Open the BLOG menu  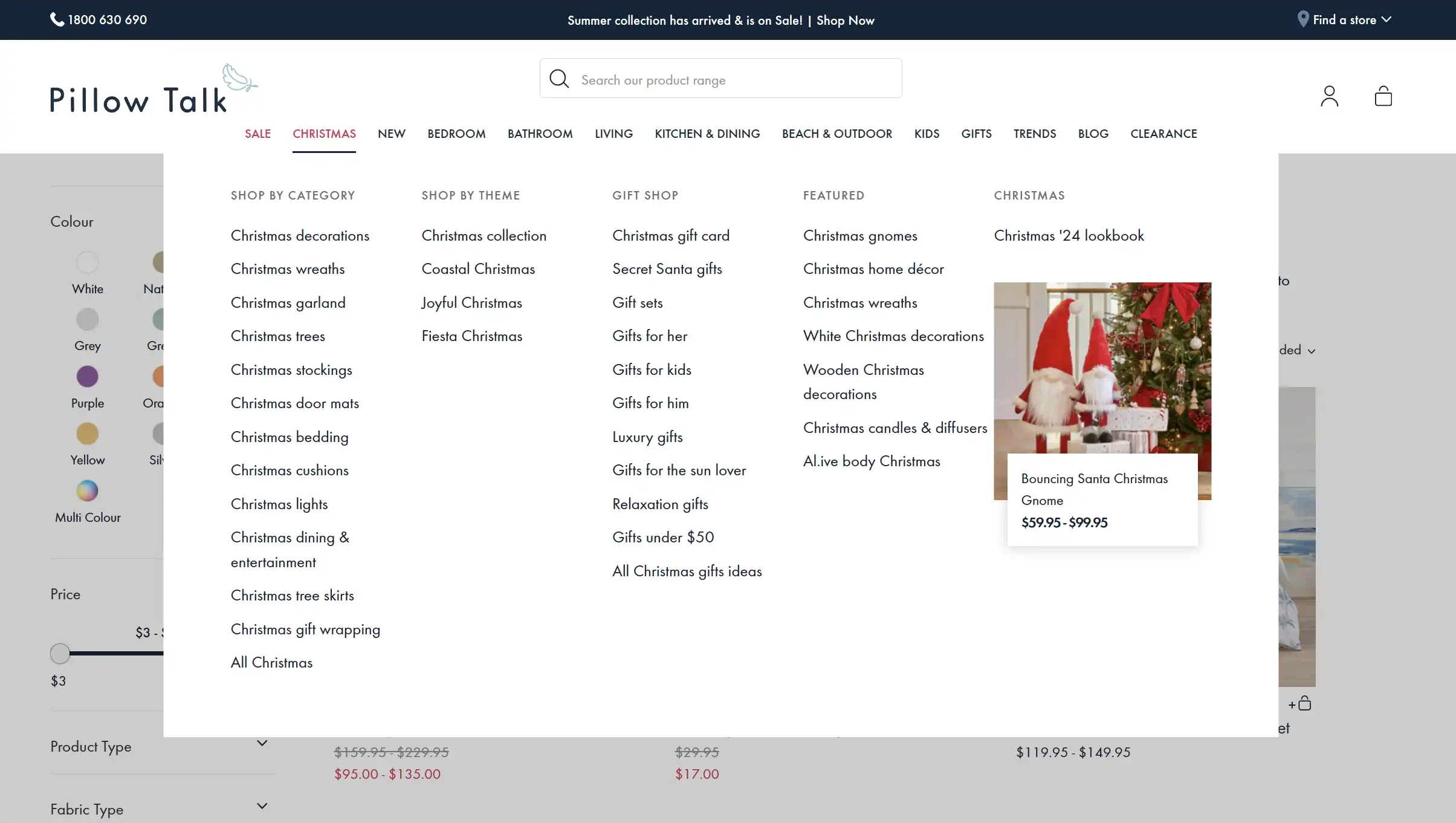tap(1093, 134)
